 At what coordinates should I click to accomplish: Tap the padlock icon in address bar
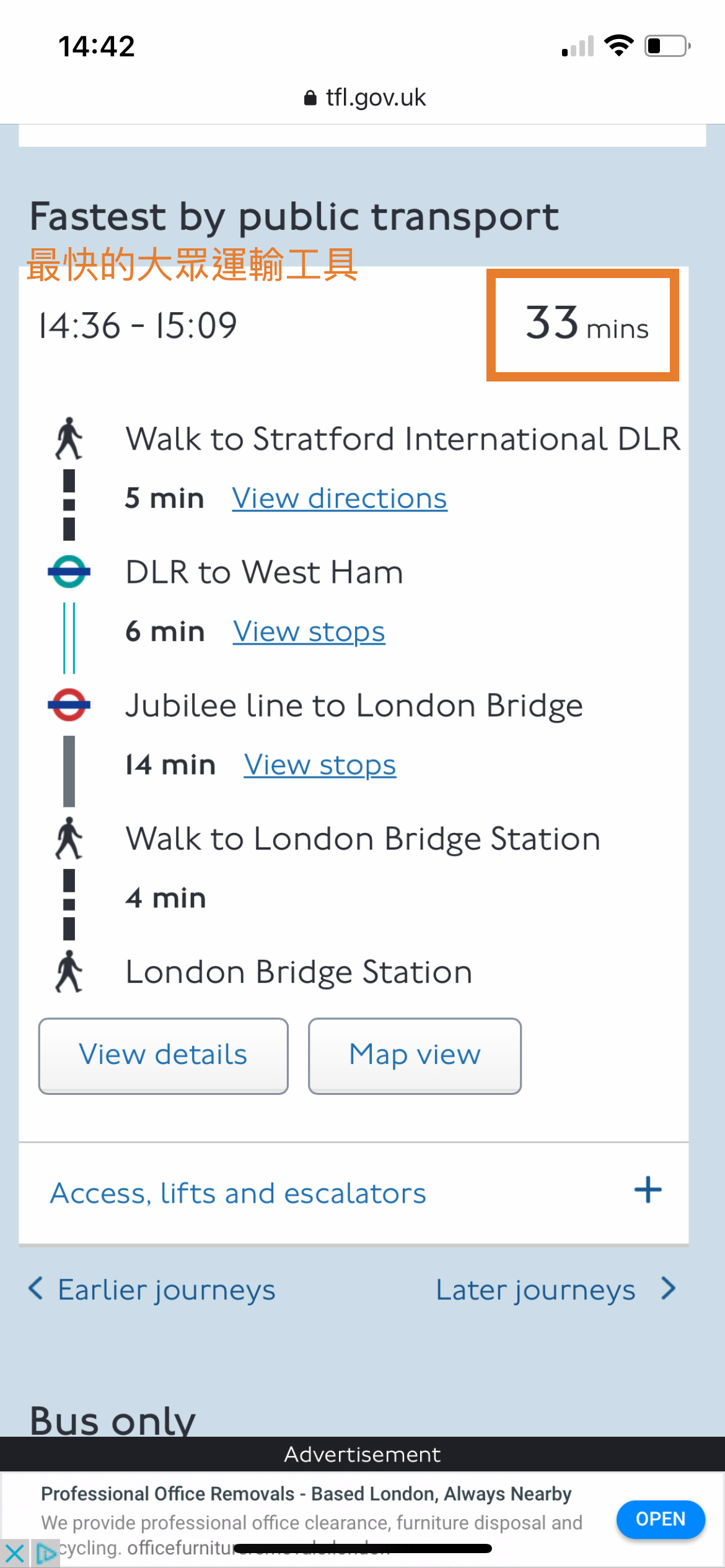tap(310, 98)
